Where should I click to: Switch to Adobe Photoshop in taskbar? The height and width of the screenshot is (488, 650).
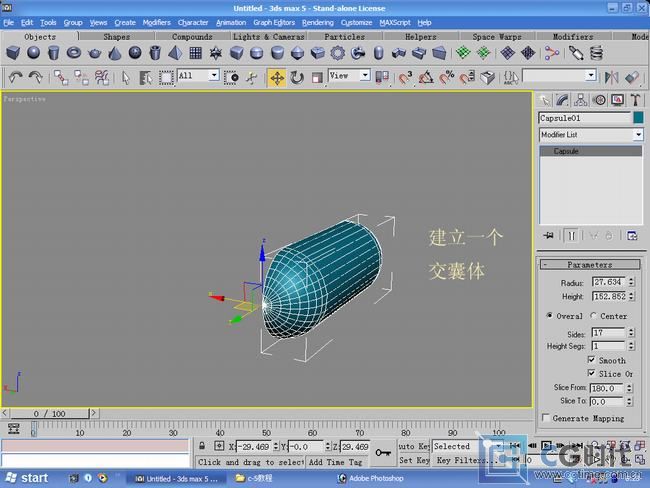(x=370, y=478)
